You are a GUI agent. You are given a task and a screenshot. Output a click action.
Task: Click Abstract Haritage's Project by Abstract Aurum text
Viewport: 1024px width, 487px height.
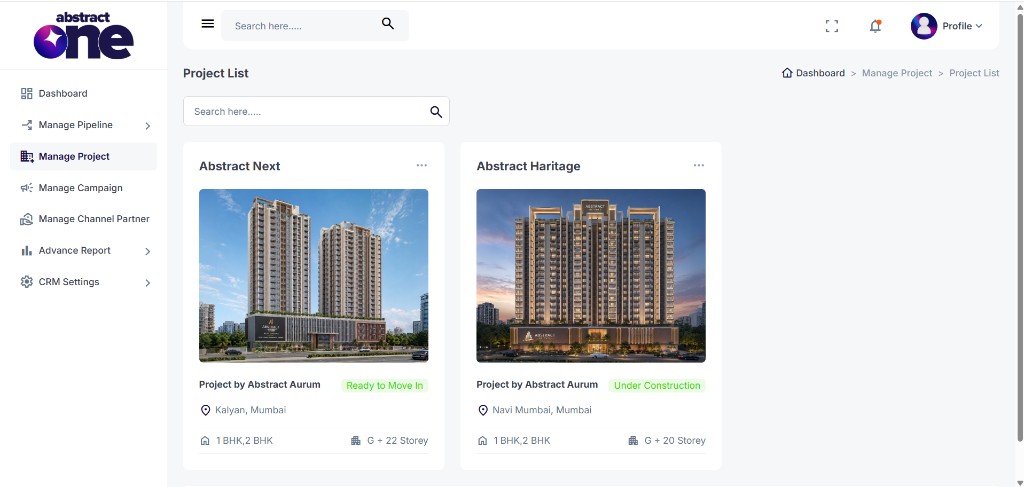coord(537,385)
